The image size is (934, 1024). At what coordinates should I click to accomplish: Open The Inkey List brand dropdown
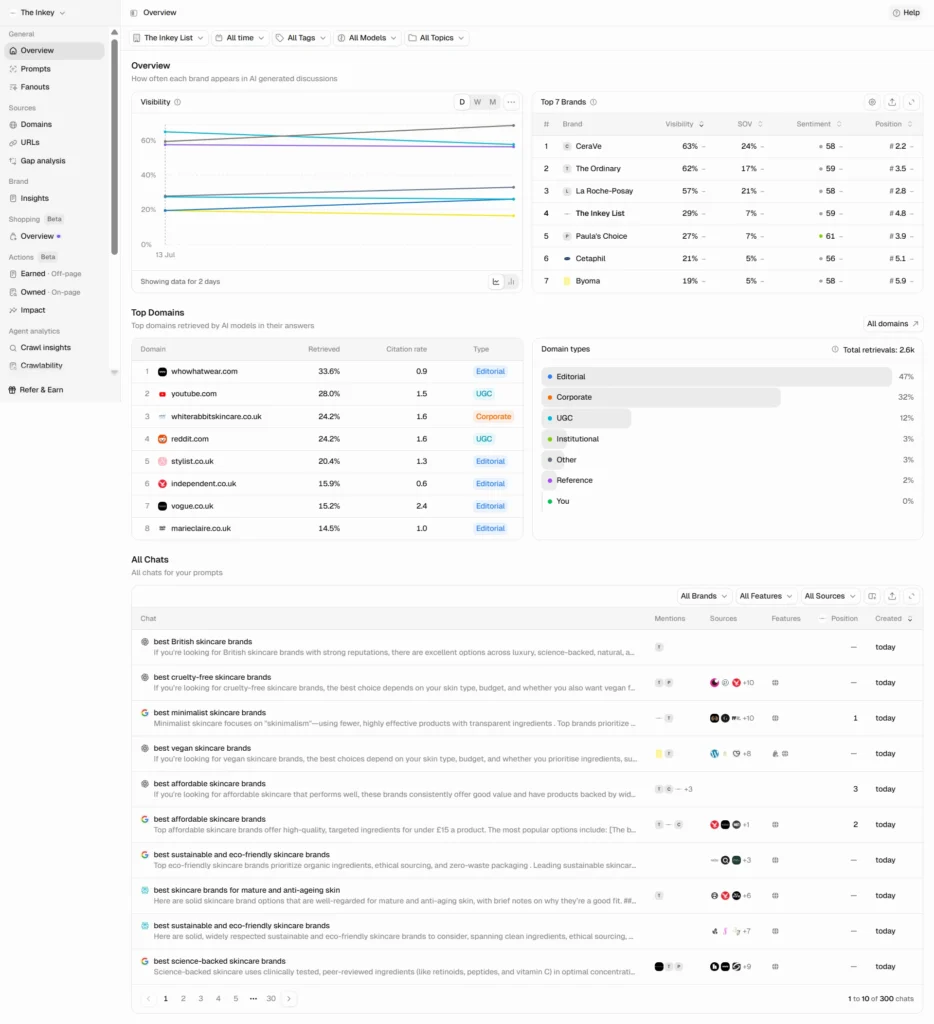point(169,38)
